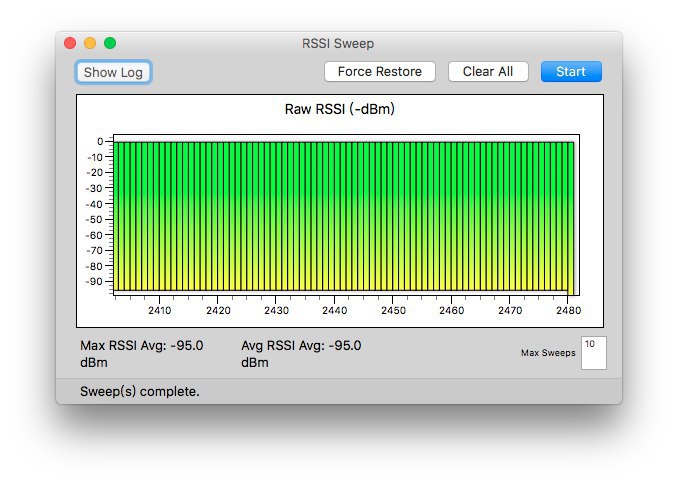Maximize the RSSI Sweep window
The image size is (678, 484).
[110, 43]
